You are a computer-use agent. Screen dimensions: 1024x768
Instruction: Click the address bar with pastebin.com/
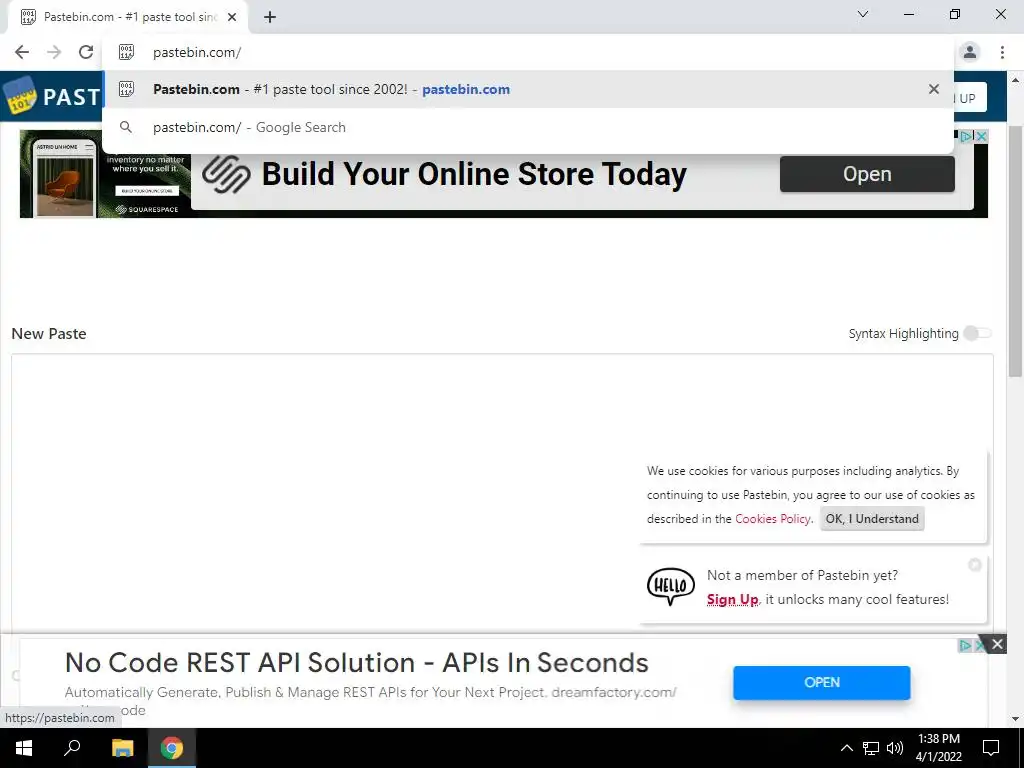point(528,52)
